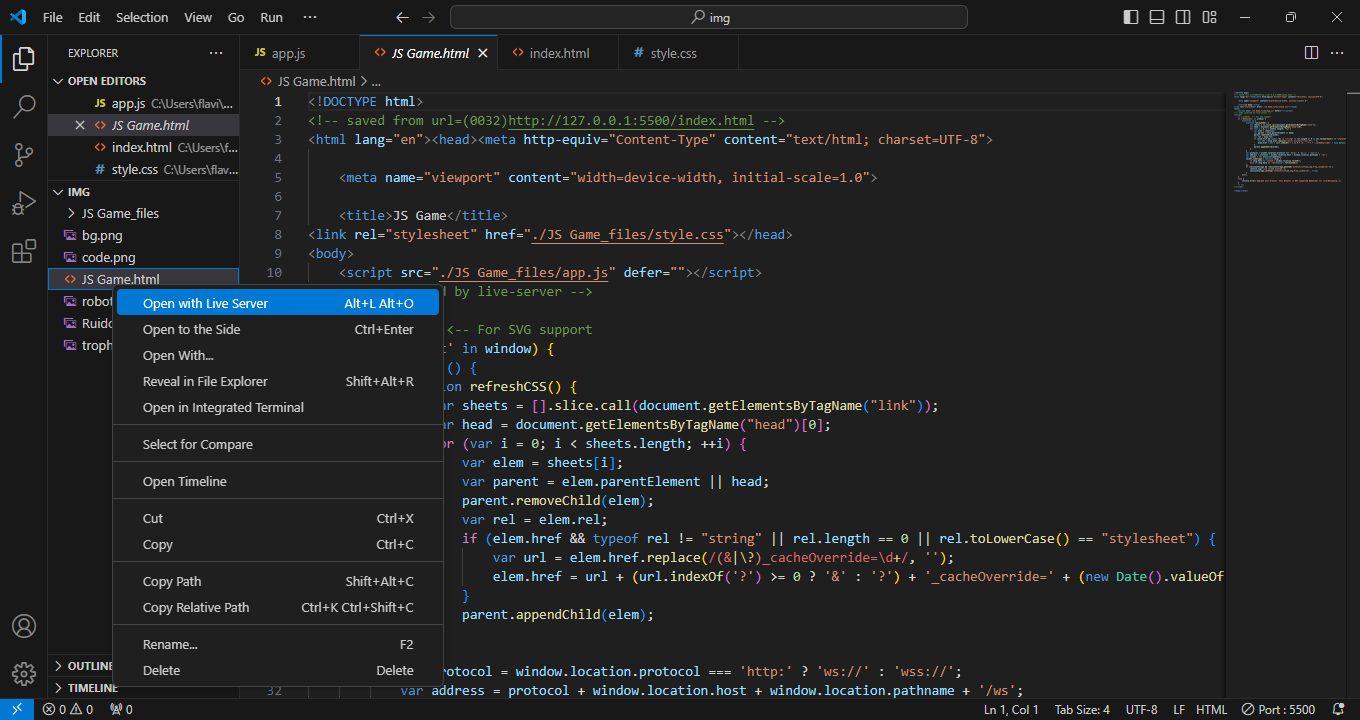1360x720 pixels.
Task: Click the Port : 5500 Live Server indicator
Action: pyautogui.click(x=1279, y=709)
